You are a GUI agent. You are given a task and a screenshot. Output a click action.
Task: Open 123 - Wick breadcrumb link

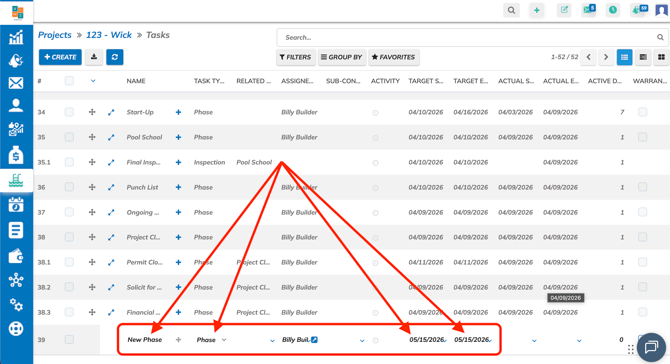pyautogui.click(x=109, y=35)
